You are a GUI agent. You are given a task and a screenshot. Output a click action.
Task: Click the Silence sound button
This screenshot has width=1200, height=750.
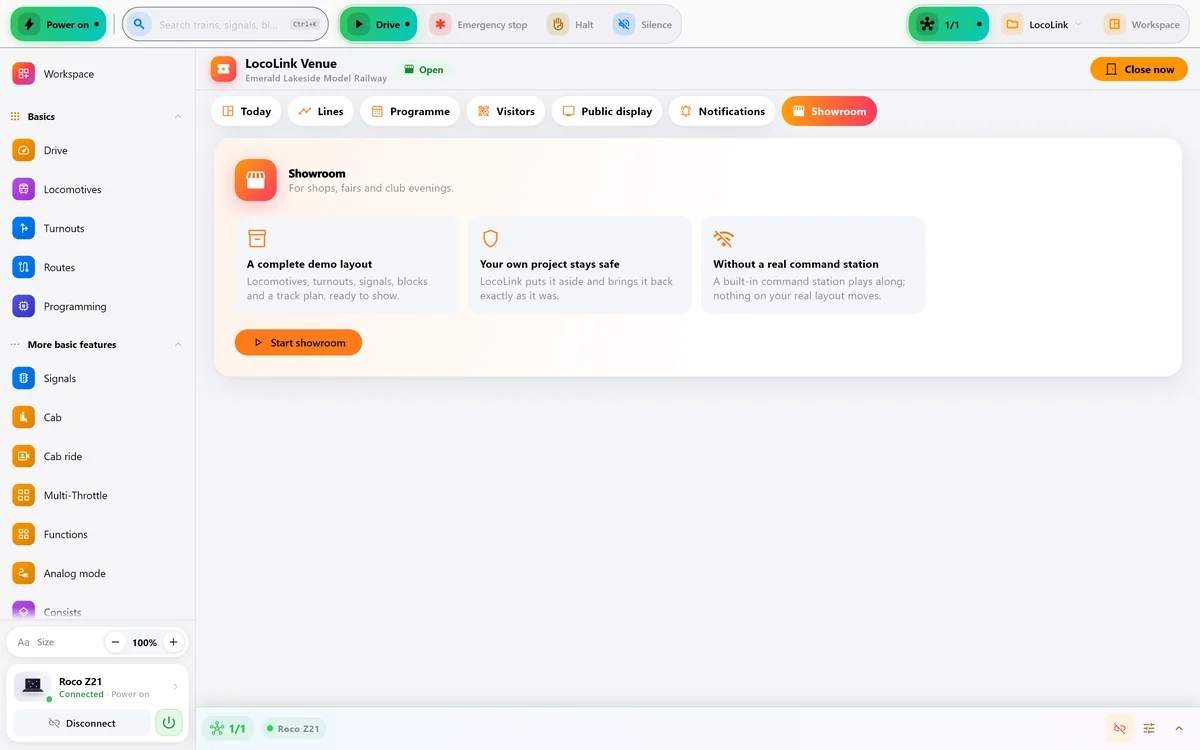(x=643, y=24)
